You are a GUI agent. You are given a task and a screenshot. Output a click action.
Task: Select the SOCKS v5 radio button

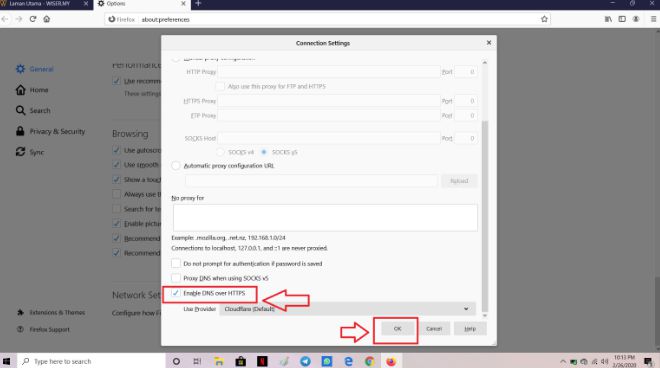coord(264,152)
